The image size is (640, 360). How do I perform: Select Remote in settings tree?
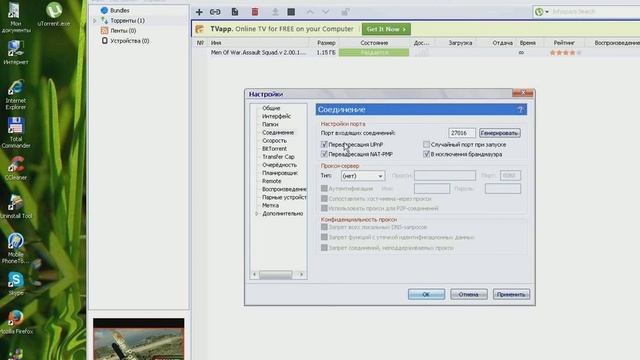coord(271,181)
